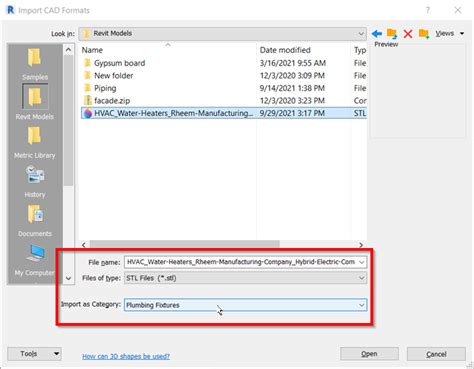Image resolution: width=474 pixels, height=369 pixels.
Task: Click the date '12/3/2020 3:09 PM'
Action: pyautogui.click(x=292, y=76)
